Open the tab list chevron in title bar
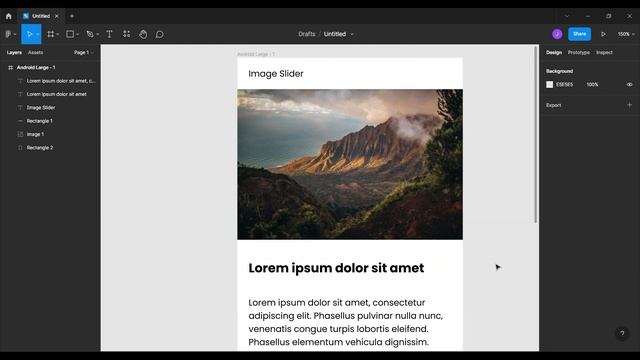Screen dimensions: 640x360 [x=567, y=16]
